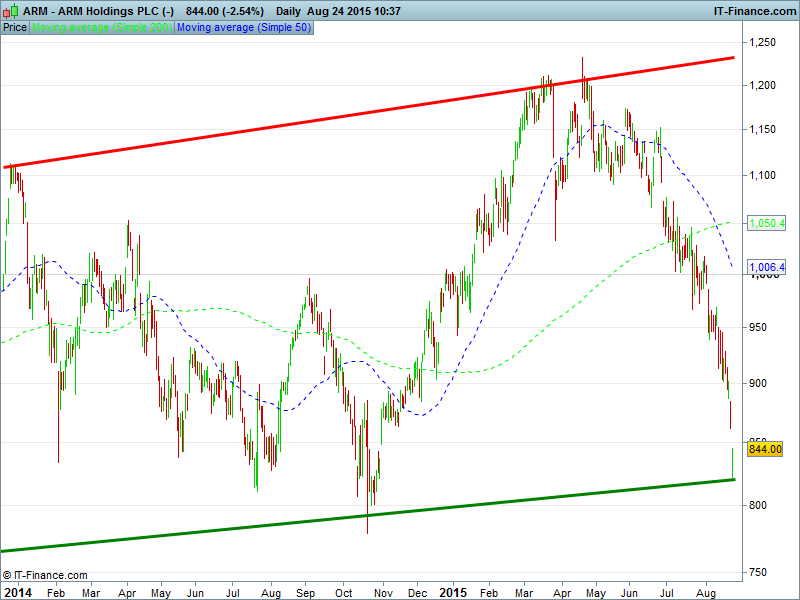Click the 1,250 level on price axis
This screenshot has height=600, width=800.
(x=763, y=43)
